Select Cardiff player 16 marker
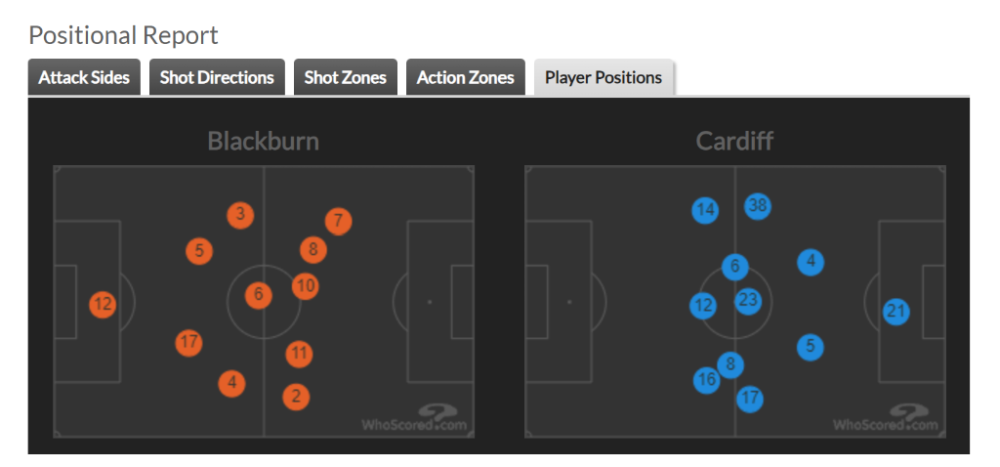The width and height of the screenshot is (1000, 467). coord(707,379)
